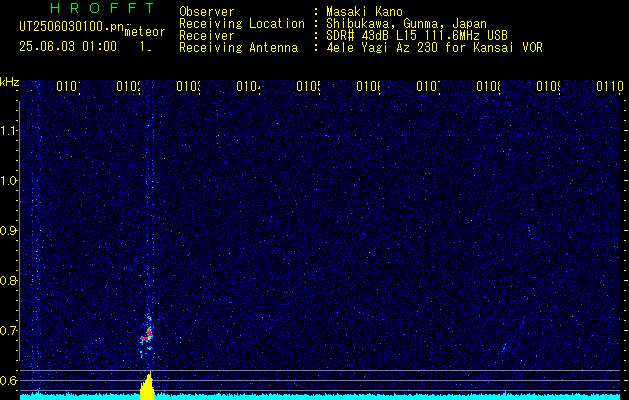The image size is (629, 400).
Task: Select the filename UT2506030100.pn text
Action: [x=72, y=27]
